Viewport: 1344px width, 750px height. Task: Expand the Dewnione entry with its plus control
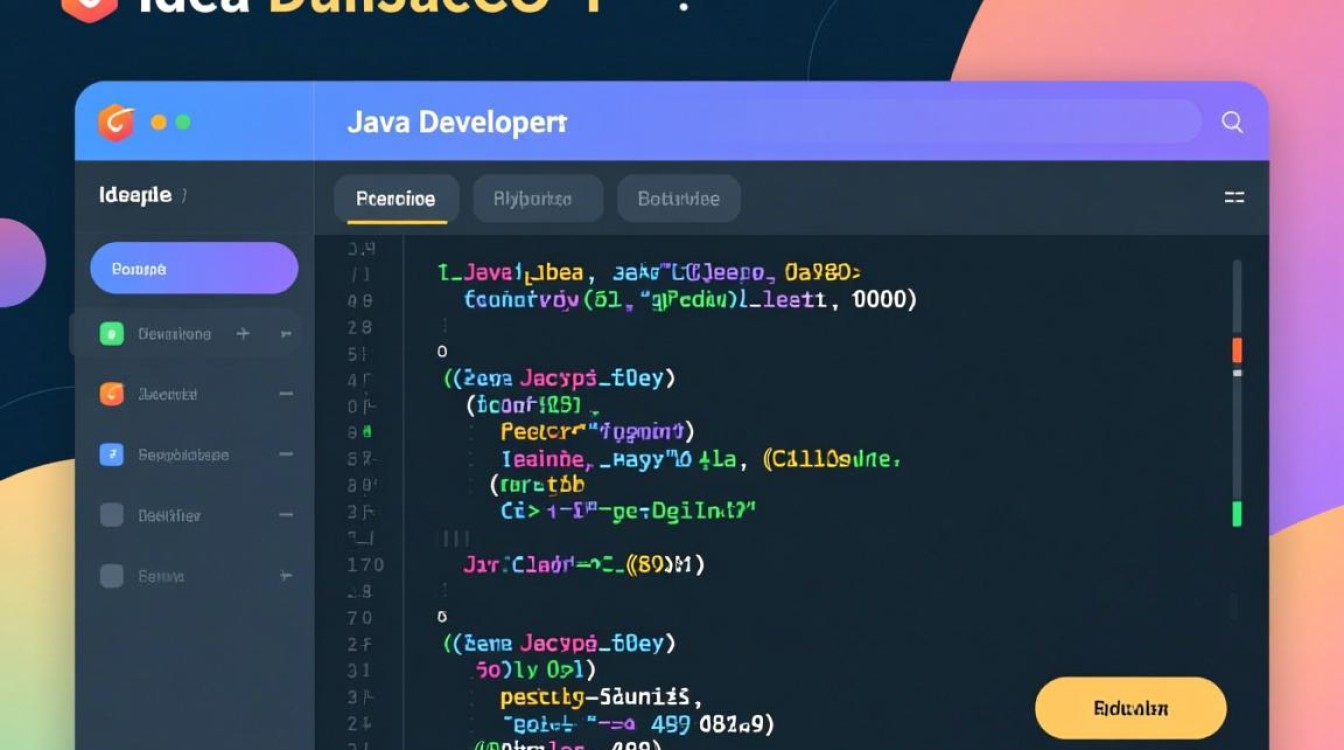click(x=242, y=334)
